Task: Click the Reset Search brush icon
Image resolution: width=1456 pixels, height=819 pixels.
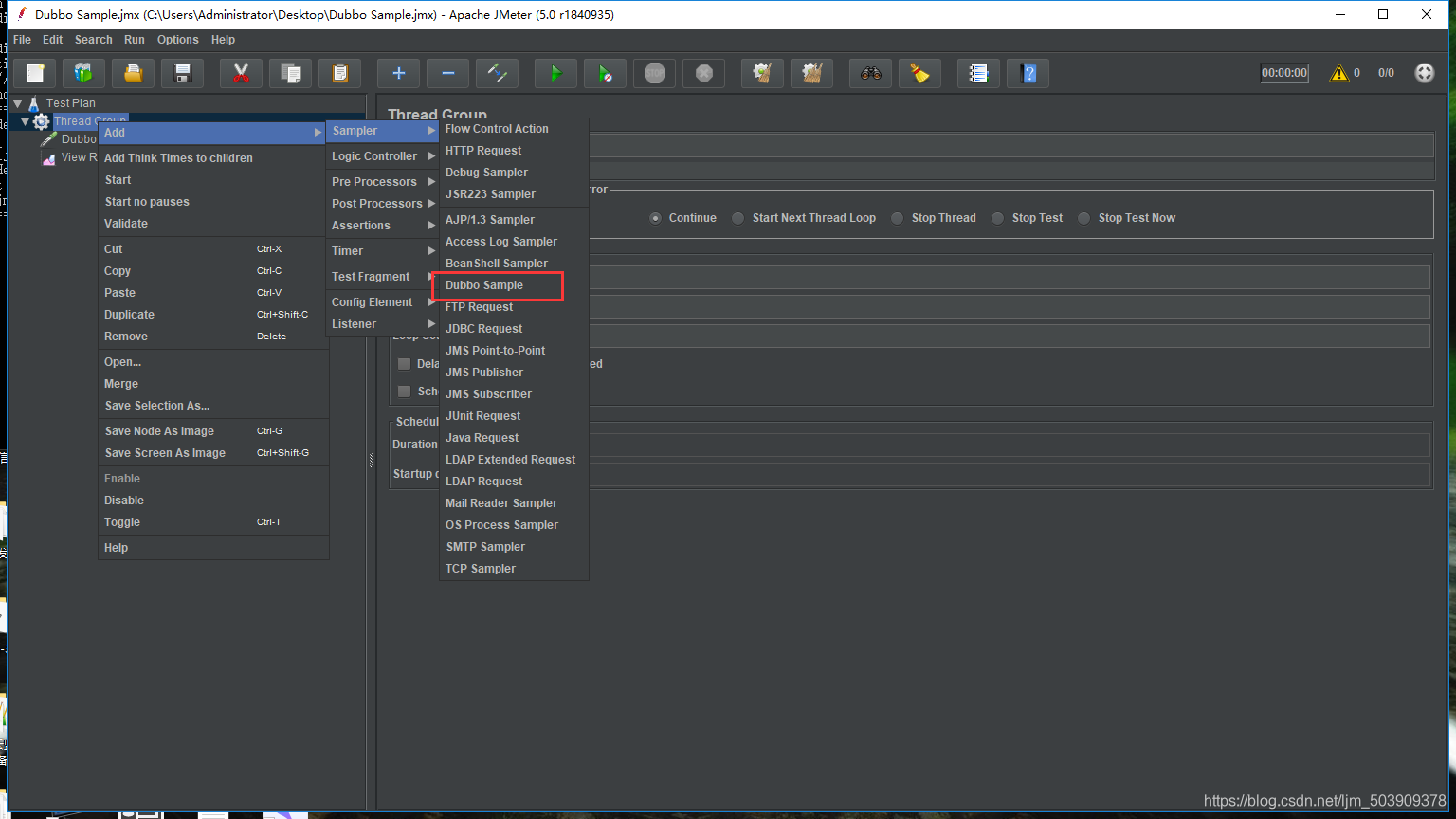Action: (920, 73)
